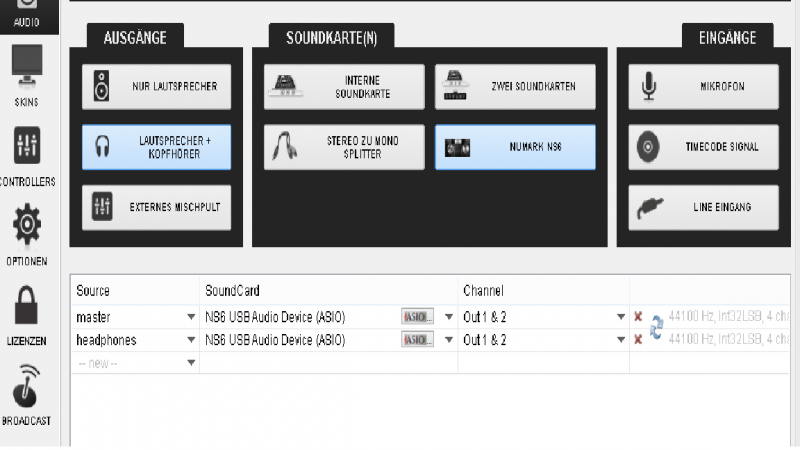
Task: Click 44100 Hz info in headphones row
Action: (x=729, y=339)
